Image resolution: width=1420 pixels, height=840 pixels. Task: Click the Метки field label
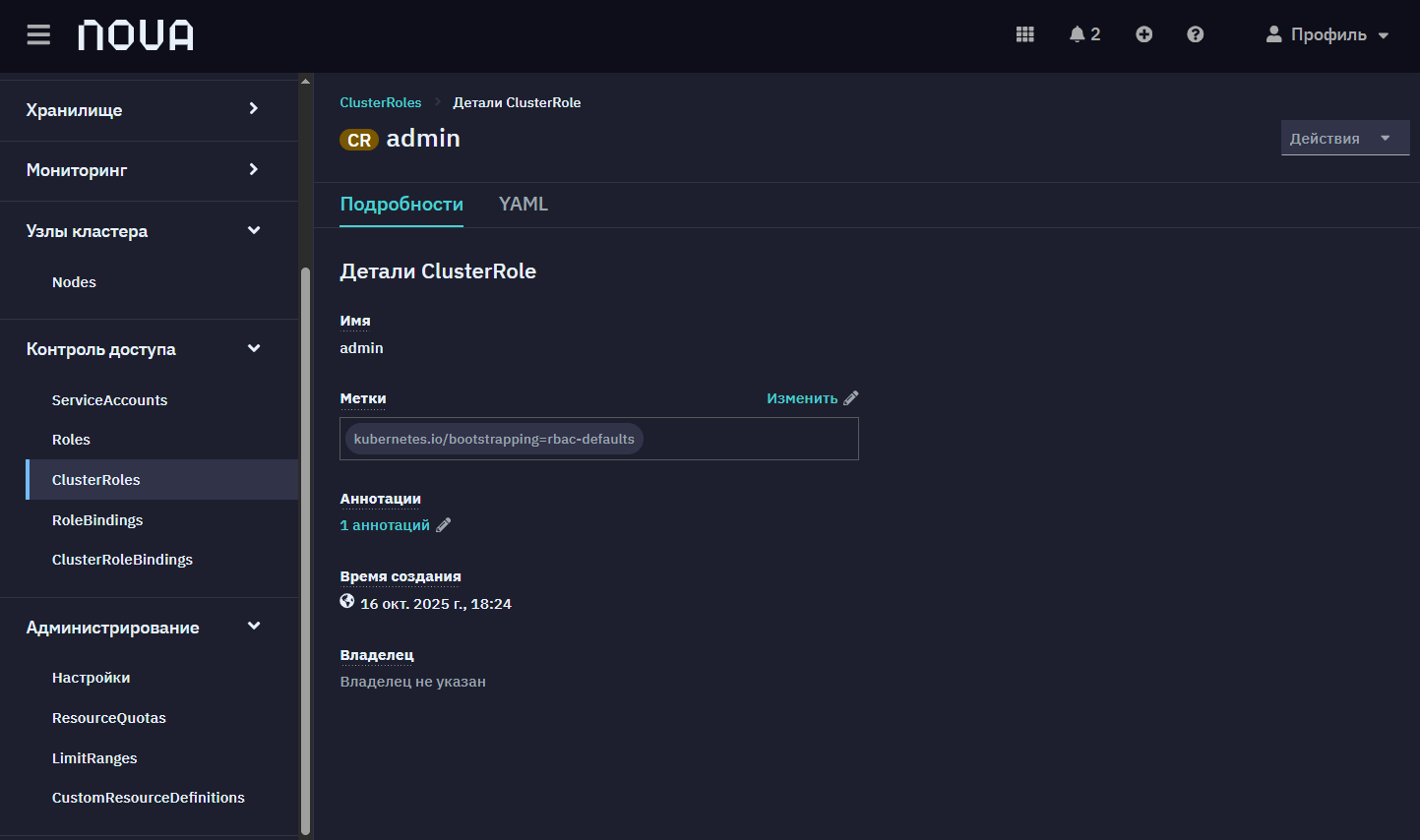click(x=363, y=398)
